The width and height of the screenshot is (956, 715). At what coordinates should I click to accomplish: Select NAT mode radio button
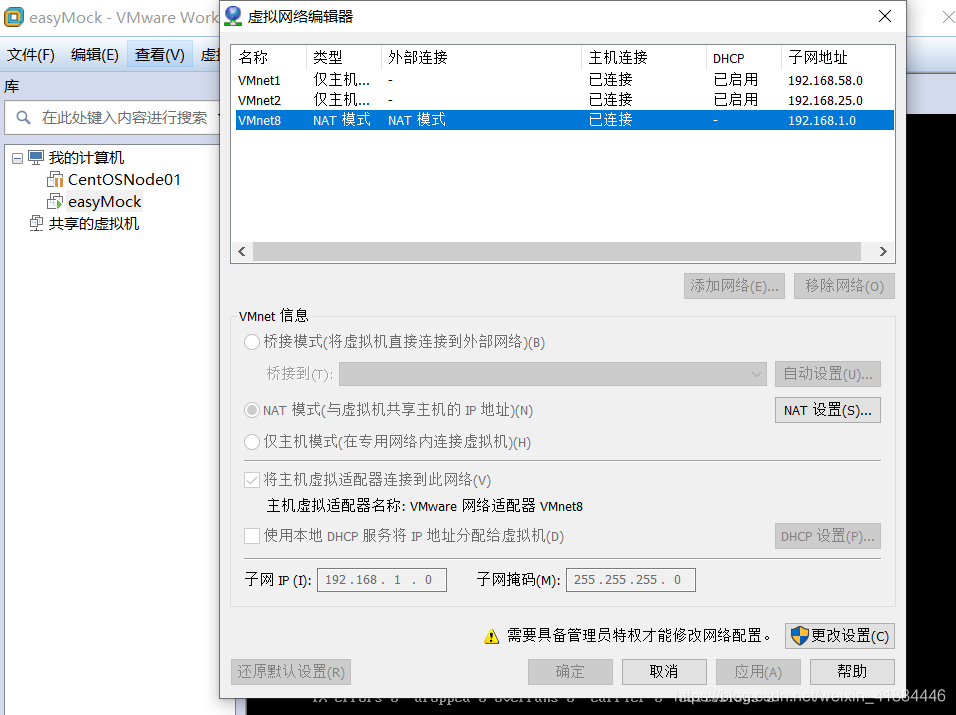[252, 410]
